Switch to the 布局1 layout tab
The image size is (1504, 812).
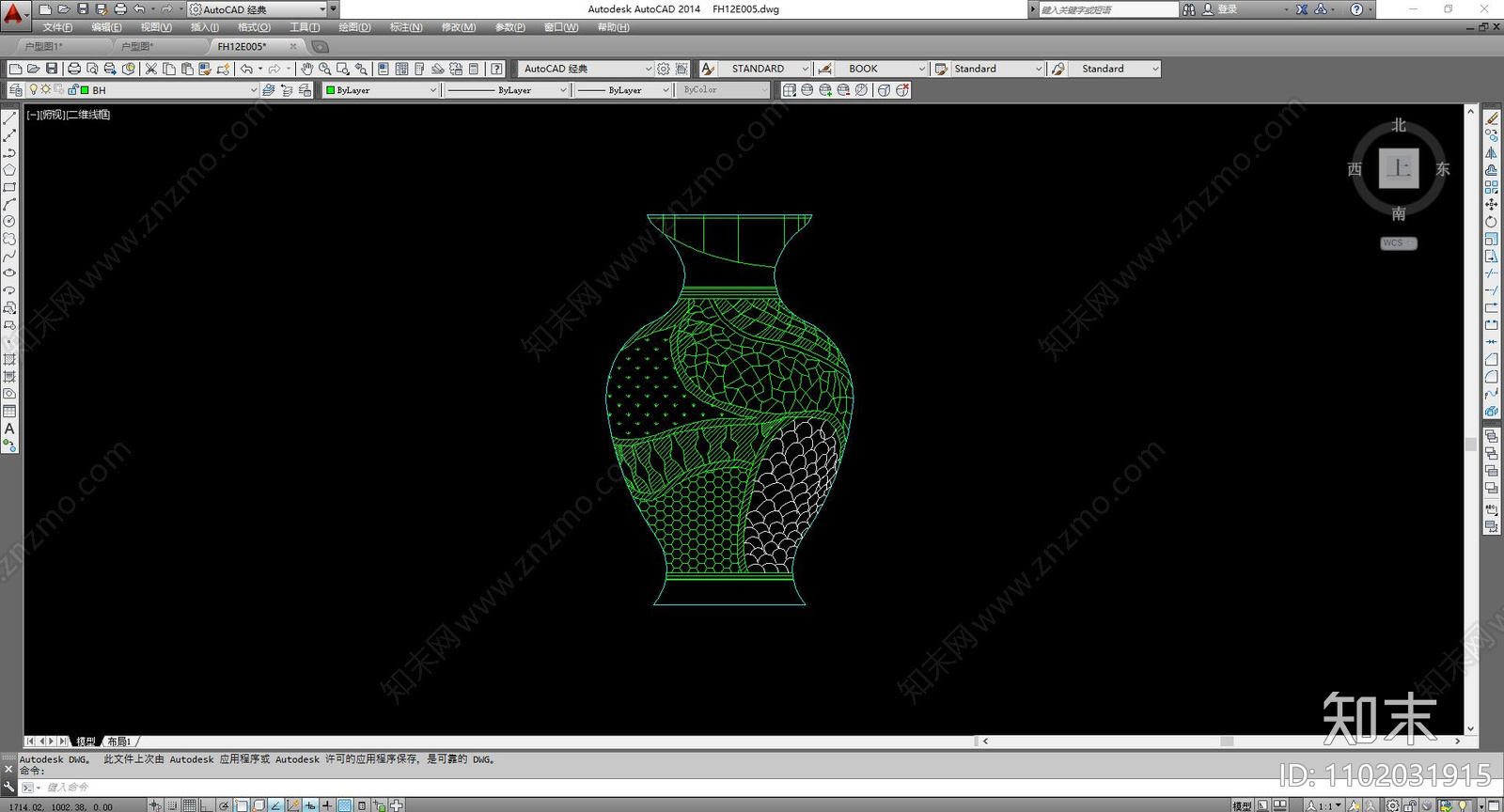[x=119, y=742]
